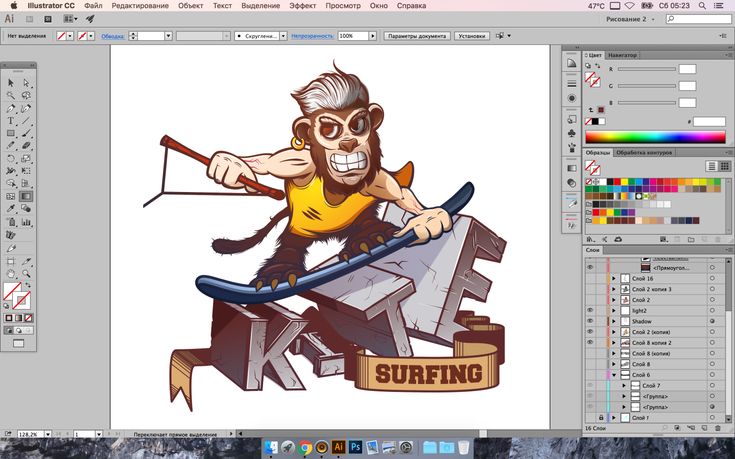Show the Слой 8 layer

590,364
